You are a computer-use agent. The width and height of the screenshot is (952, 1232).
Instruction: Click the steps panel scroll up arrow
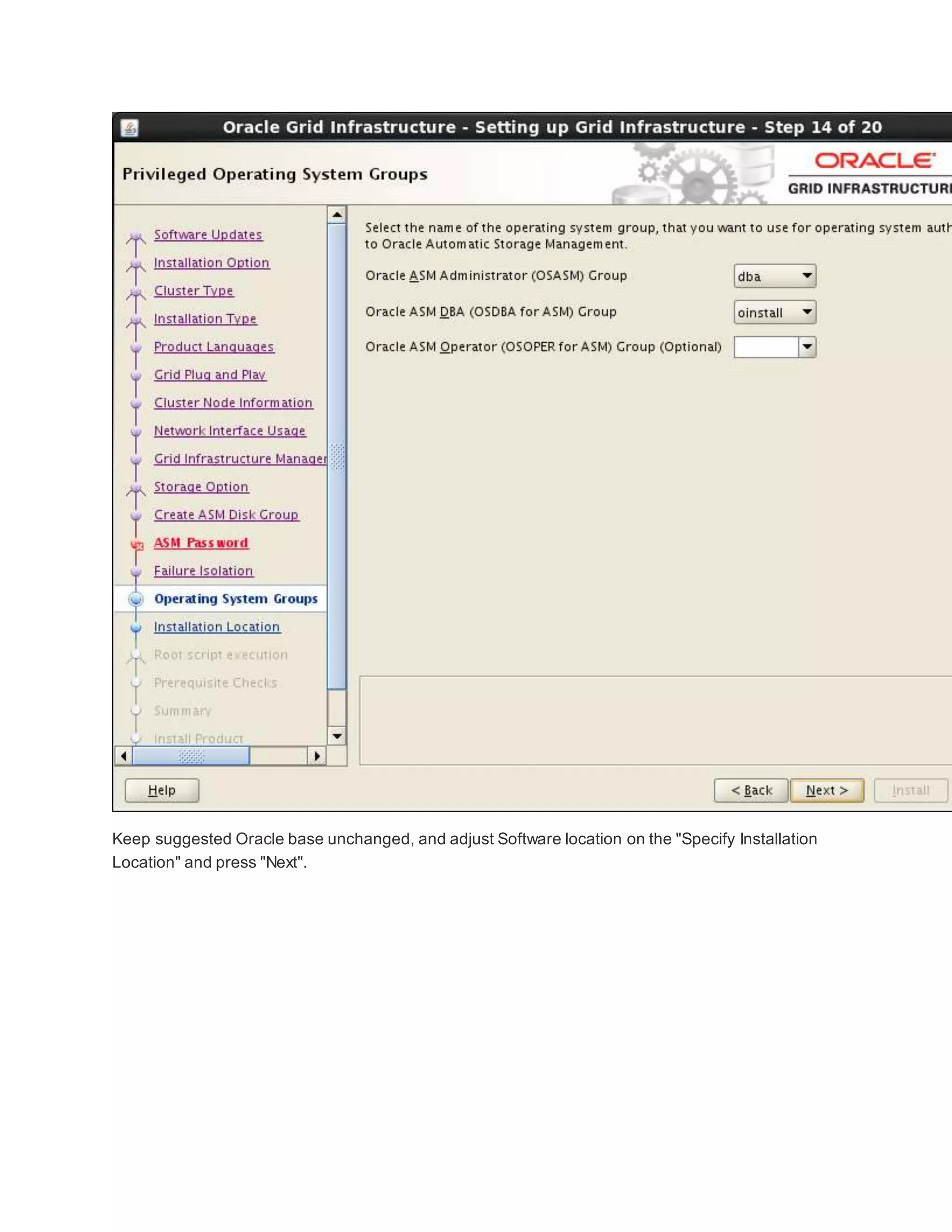tap(337, 215)
